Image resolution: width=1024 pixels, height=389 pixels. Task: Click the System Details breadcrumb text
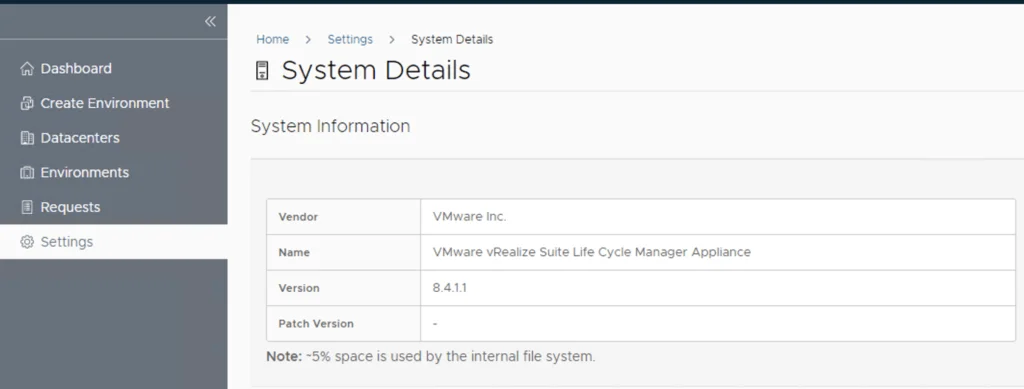452,39
